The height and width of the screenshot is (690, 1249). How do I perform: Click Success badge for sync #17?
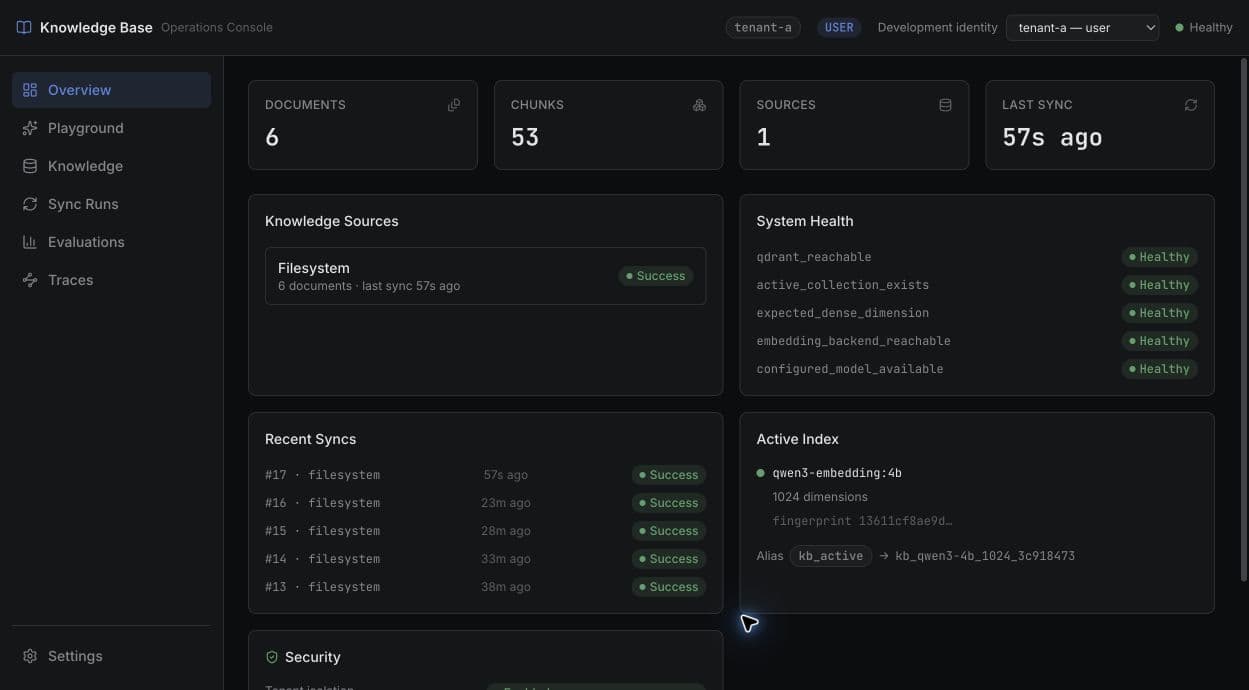(668, 475)
